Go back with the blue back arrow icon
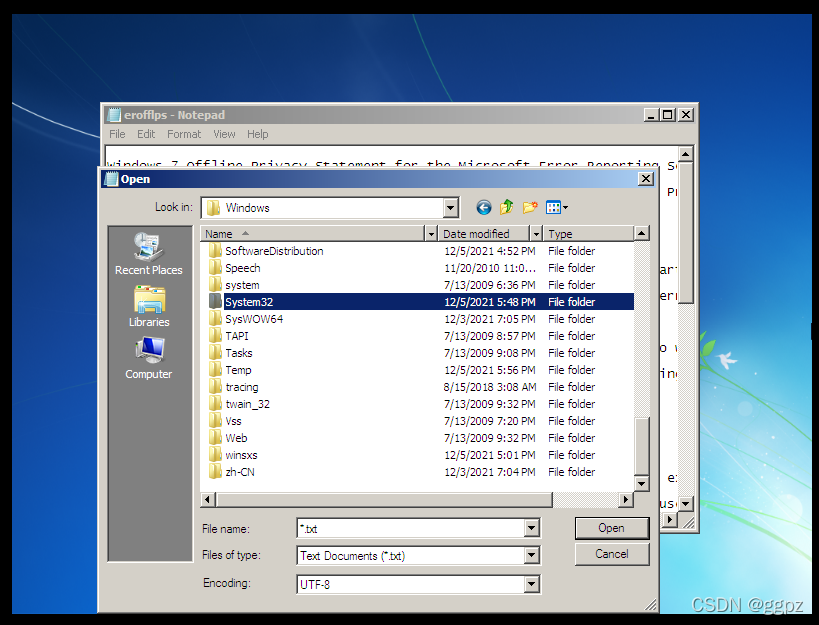Image resolution: width=819 pixels, height=625 pixels. pyautogui.click(x=484, y=208)
